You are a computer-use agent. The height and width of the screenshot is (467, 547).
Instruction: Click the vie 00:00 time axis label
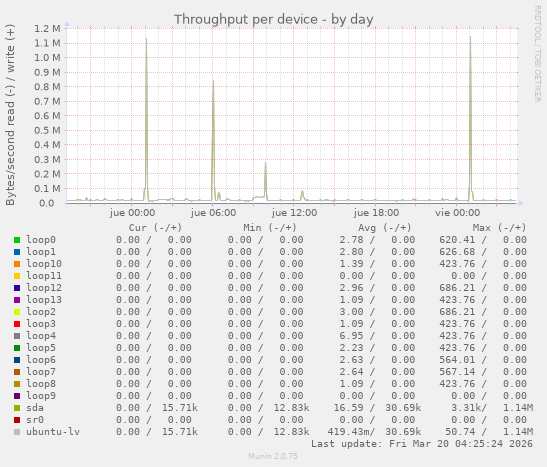457,213
